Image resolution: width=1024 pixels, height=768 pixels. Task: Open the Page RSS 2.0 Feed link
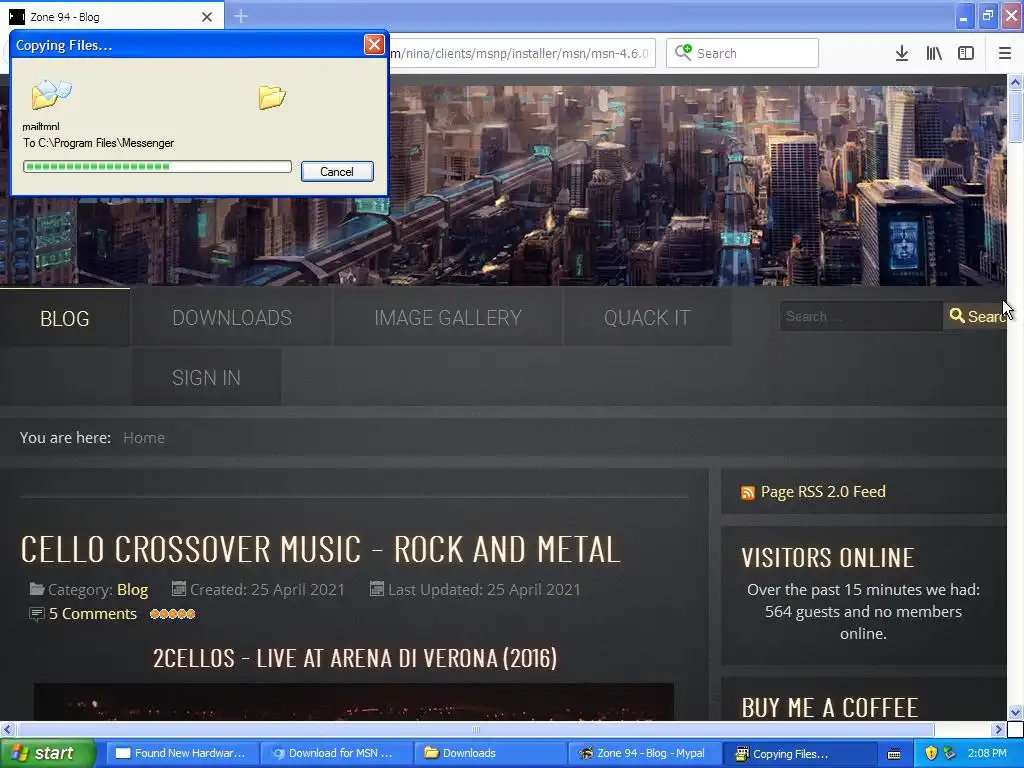click(823, 492)
